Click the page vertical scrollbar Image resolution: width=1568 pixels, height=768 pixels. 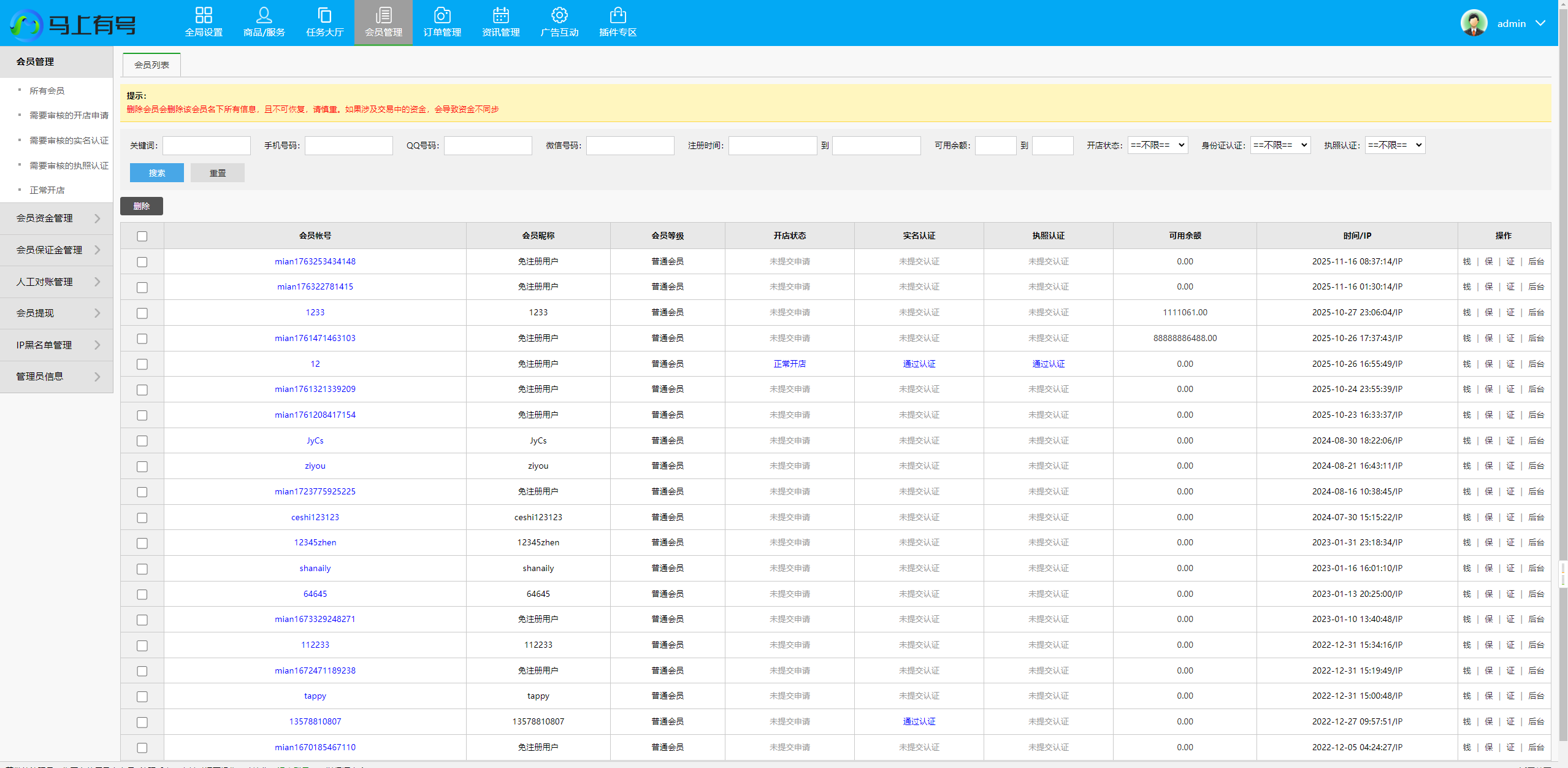point(1562,368)
